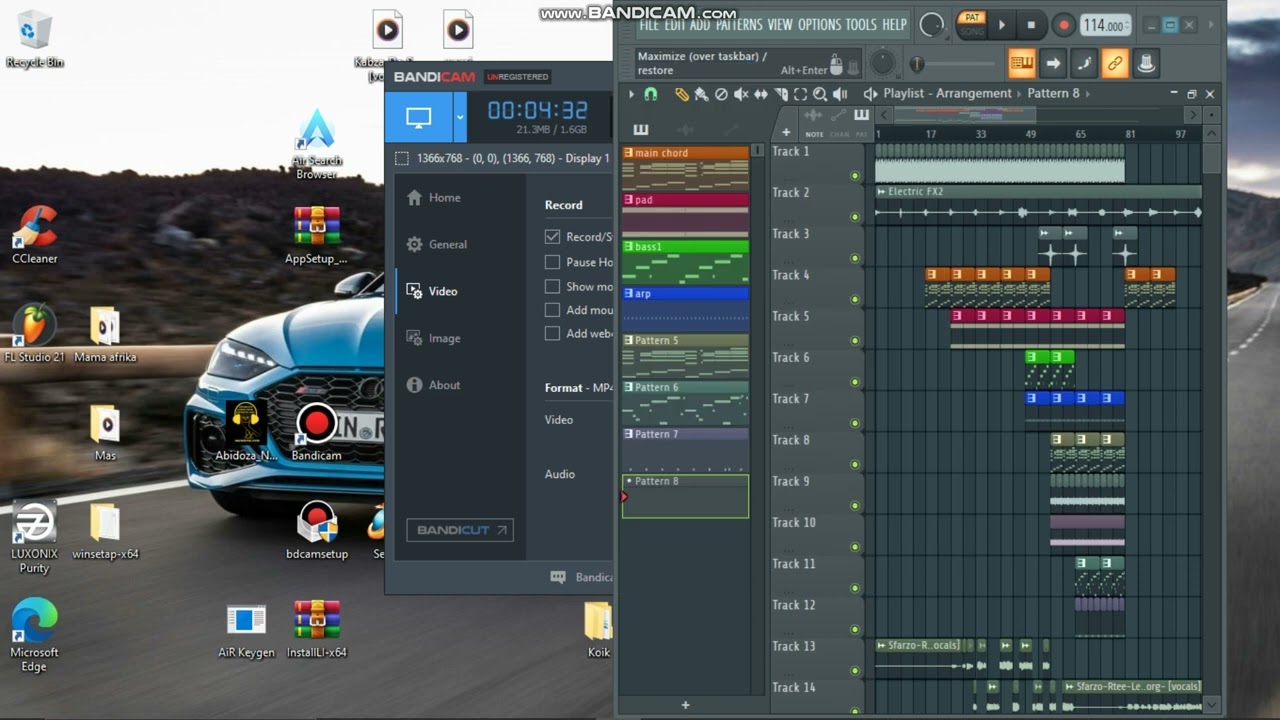The width and height of the screenshot is (1280, 720).
Task: Toggle the link chain icon in FL toolbar
Action: (x=1114, y=63)
